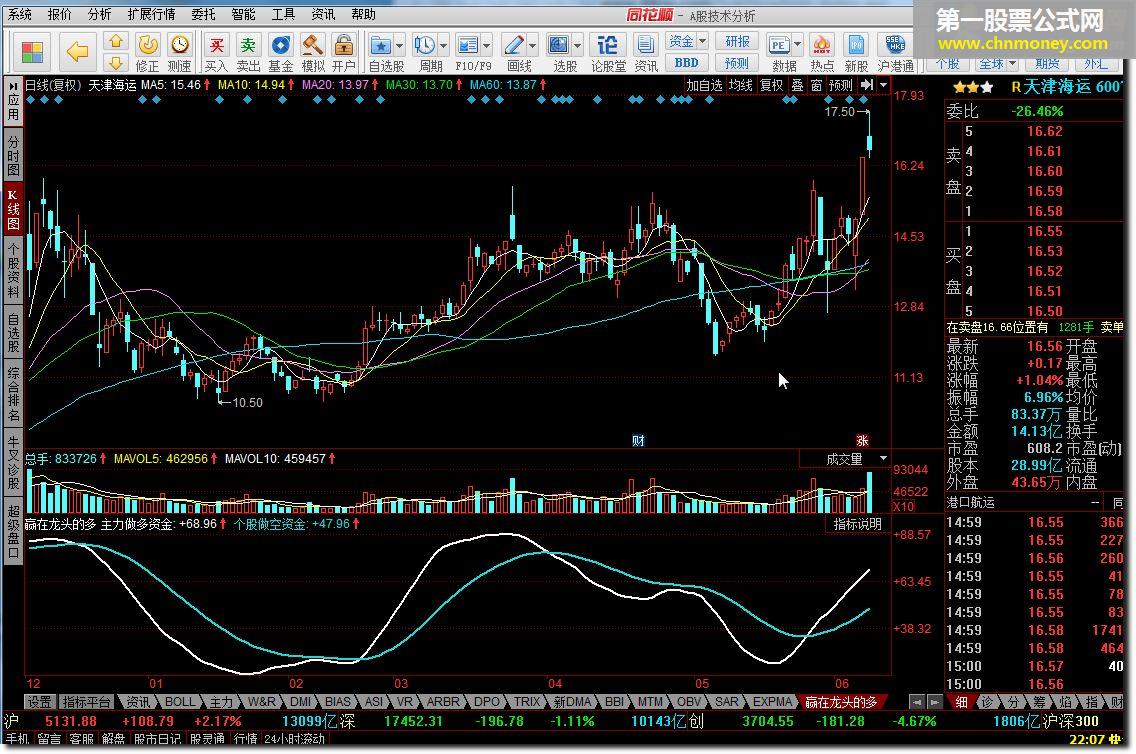
Task: Go back with the yellow left arrow
Action: [77, 52]
